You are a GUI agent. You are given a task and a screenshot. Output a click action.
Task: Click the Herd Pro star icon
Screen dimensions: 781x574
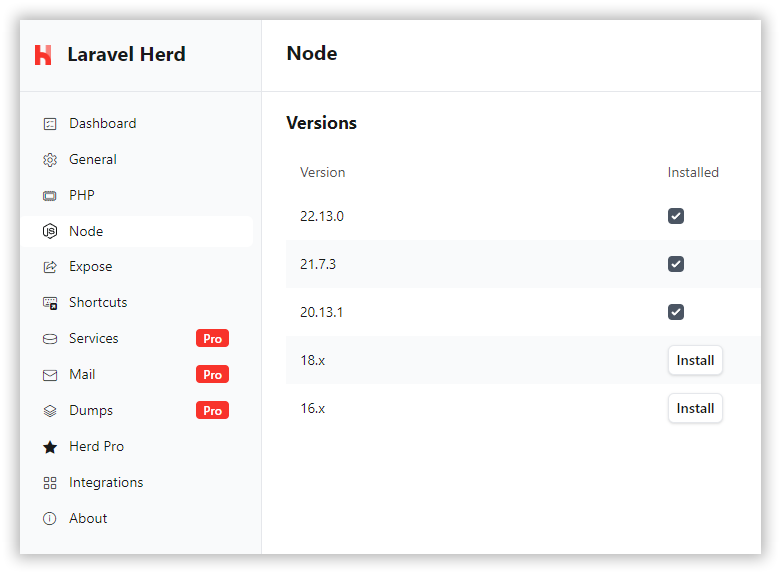pos(50,447)
